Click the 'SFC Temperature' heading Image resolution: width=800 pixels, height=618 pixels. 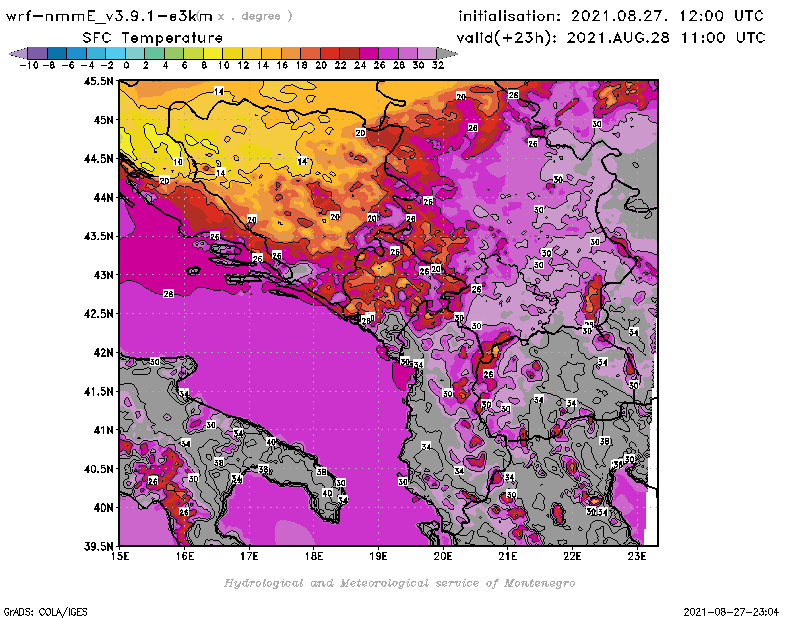tap(153, 38)
